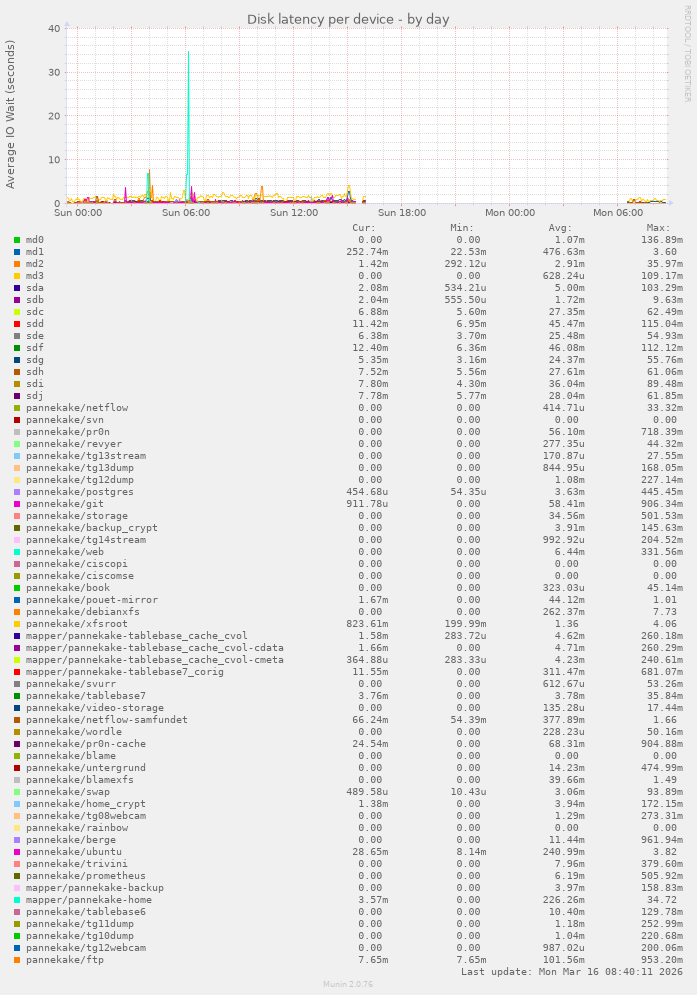This screenshot has width=697, height=995.
Task: Click the pannekake/ubuntu avg value 240.99m
Action: tap(564, 852)
